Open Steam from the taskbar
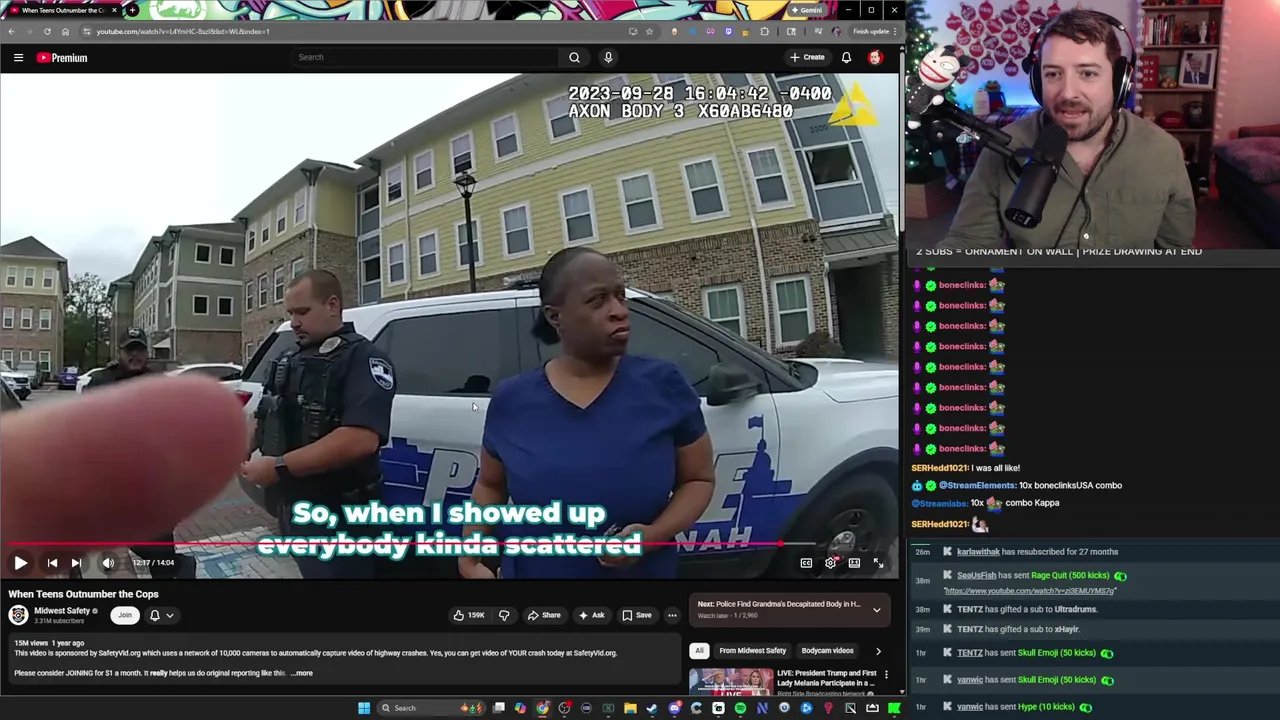The image size is (1280, 720). 652,708
